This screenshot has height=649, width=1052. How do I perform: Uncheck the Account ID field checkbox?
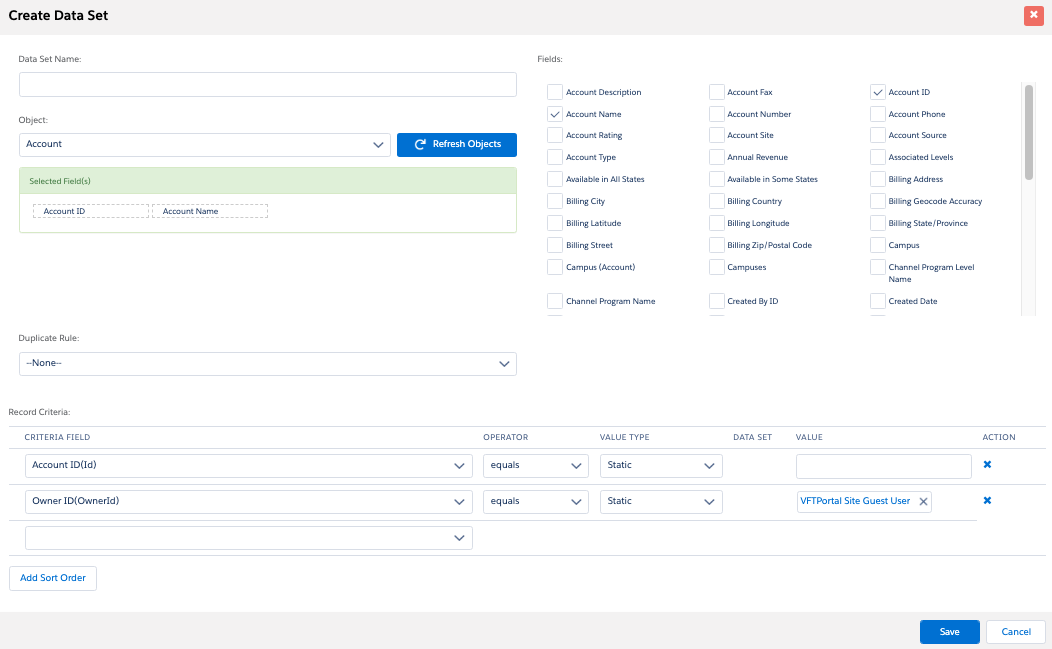(x=878, y=92)
